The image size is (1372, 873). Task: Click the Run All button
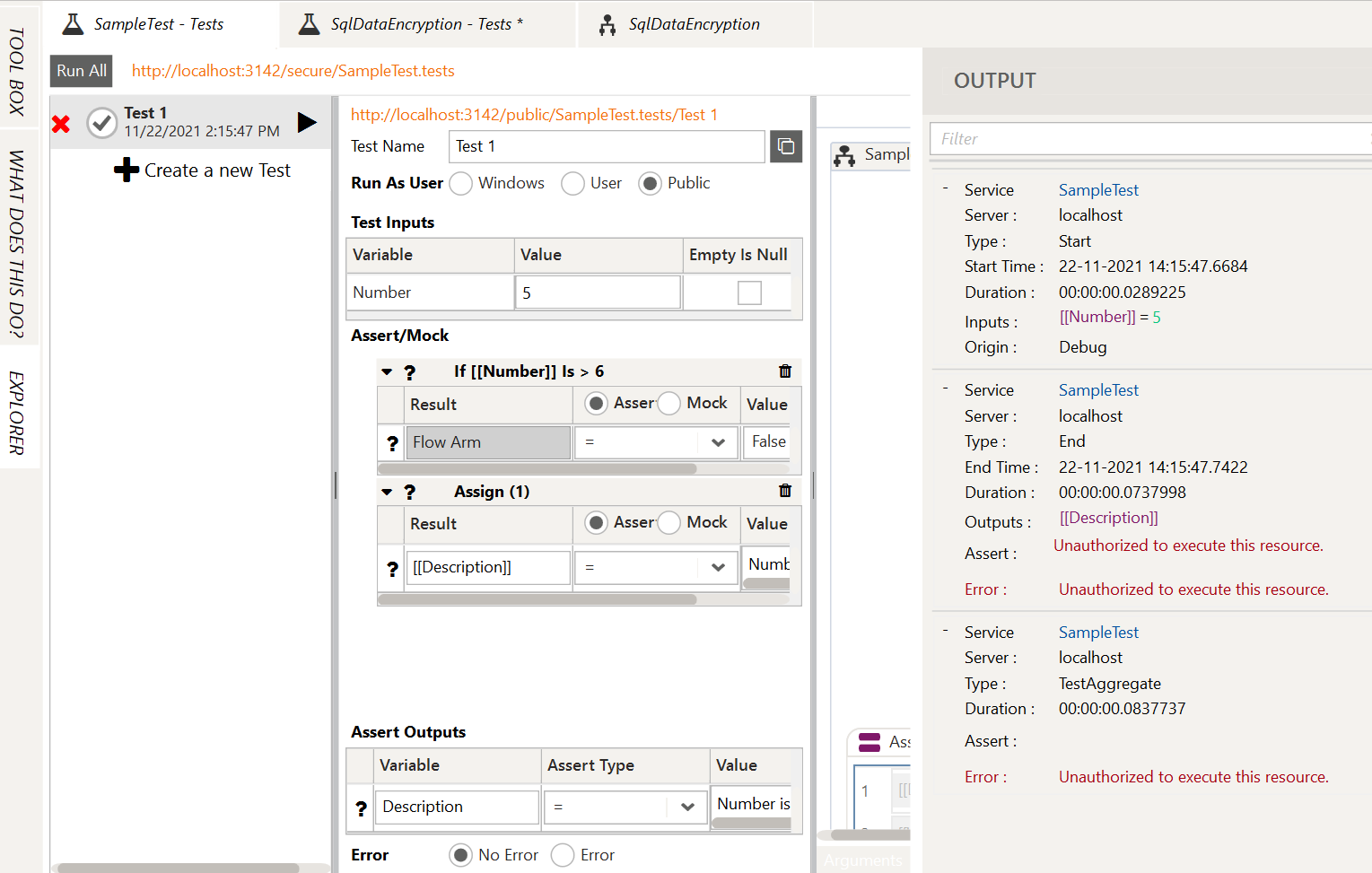pos(82,71)
